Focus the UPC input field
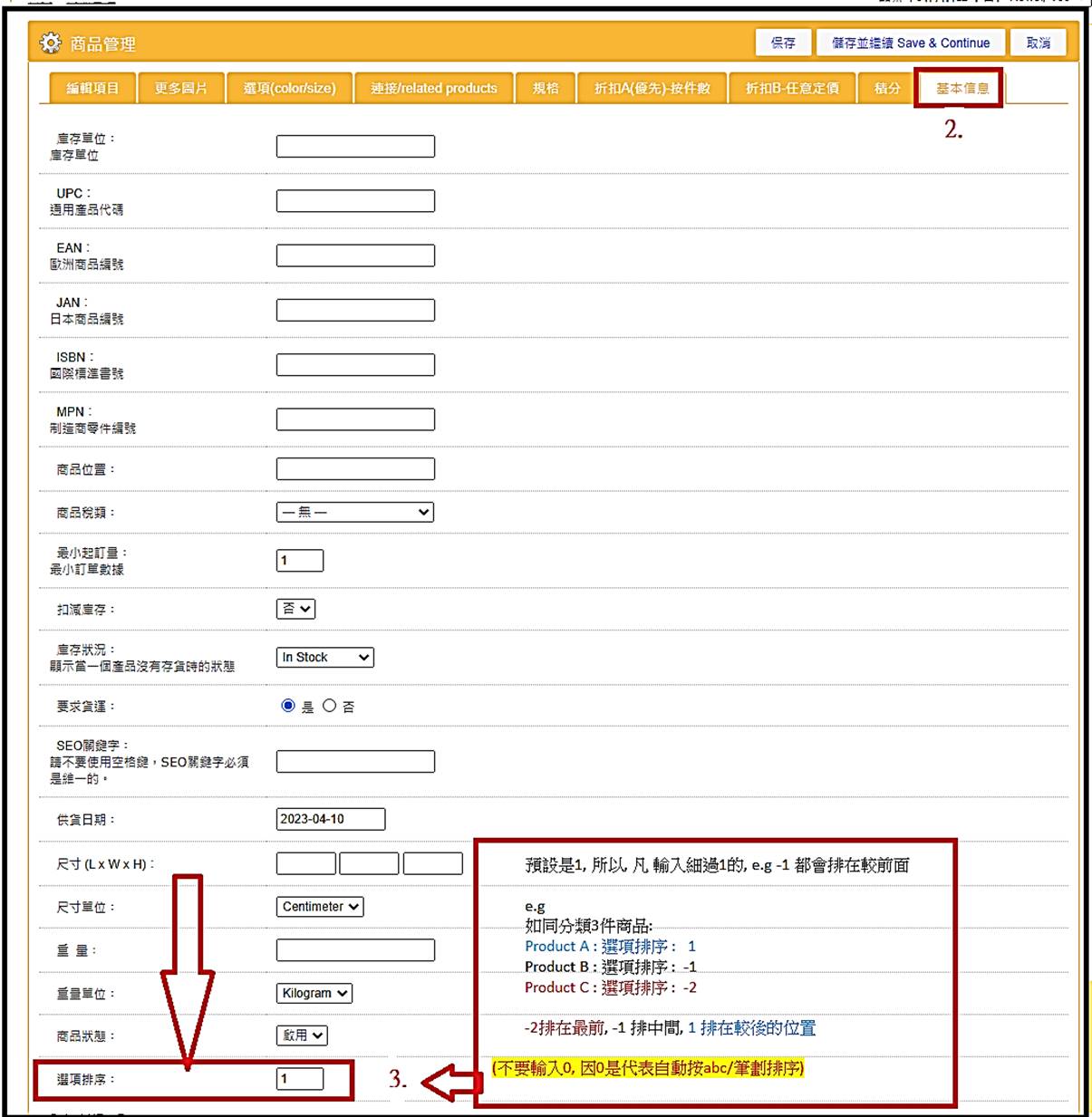Viewport: 1092px width, 1117px height. [355, 201]
